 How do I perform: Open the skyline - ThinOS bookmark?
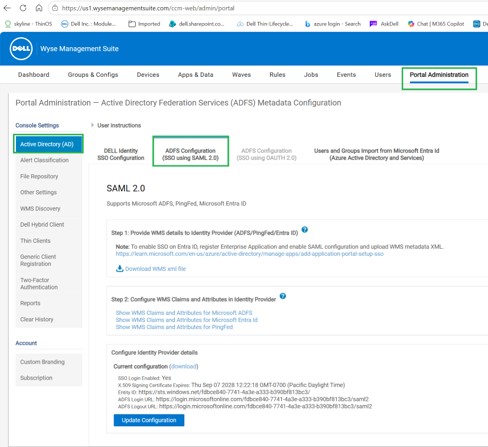pyautogui.click(x=28, y=24)
